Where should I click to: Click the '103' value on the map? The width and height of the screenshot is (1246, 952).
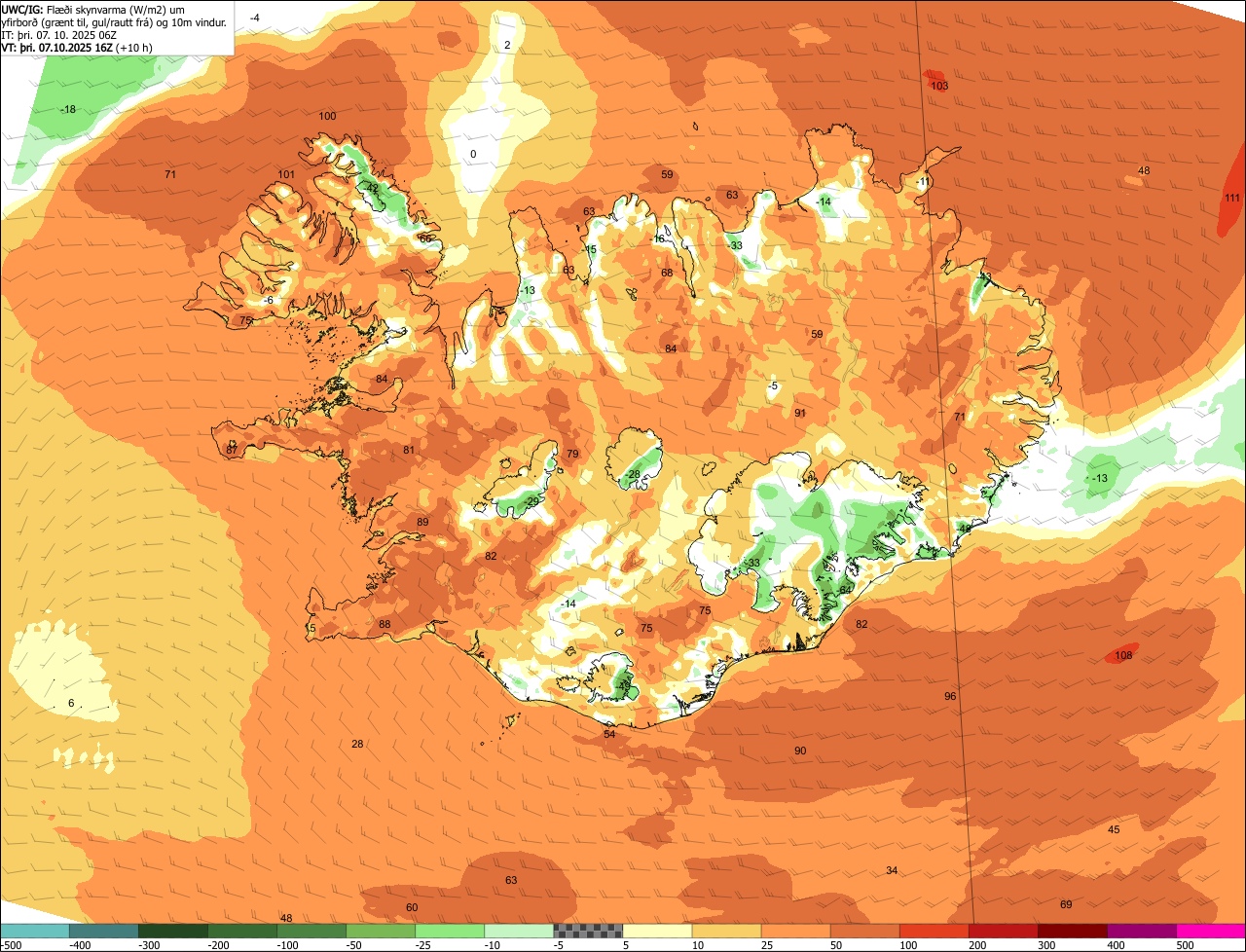click(939, 86)
